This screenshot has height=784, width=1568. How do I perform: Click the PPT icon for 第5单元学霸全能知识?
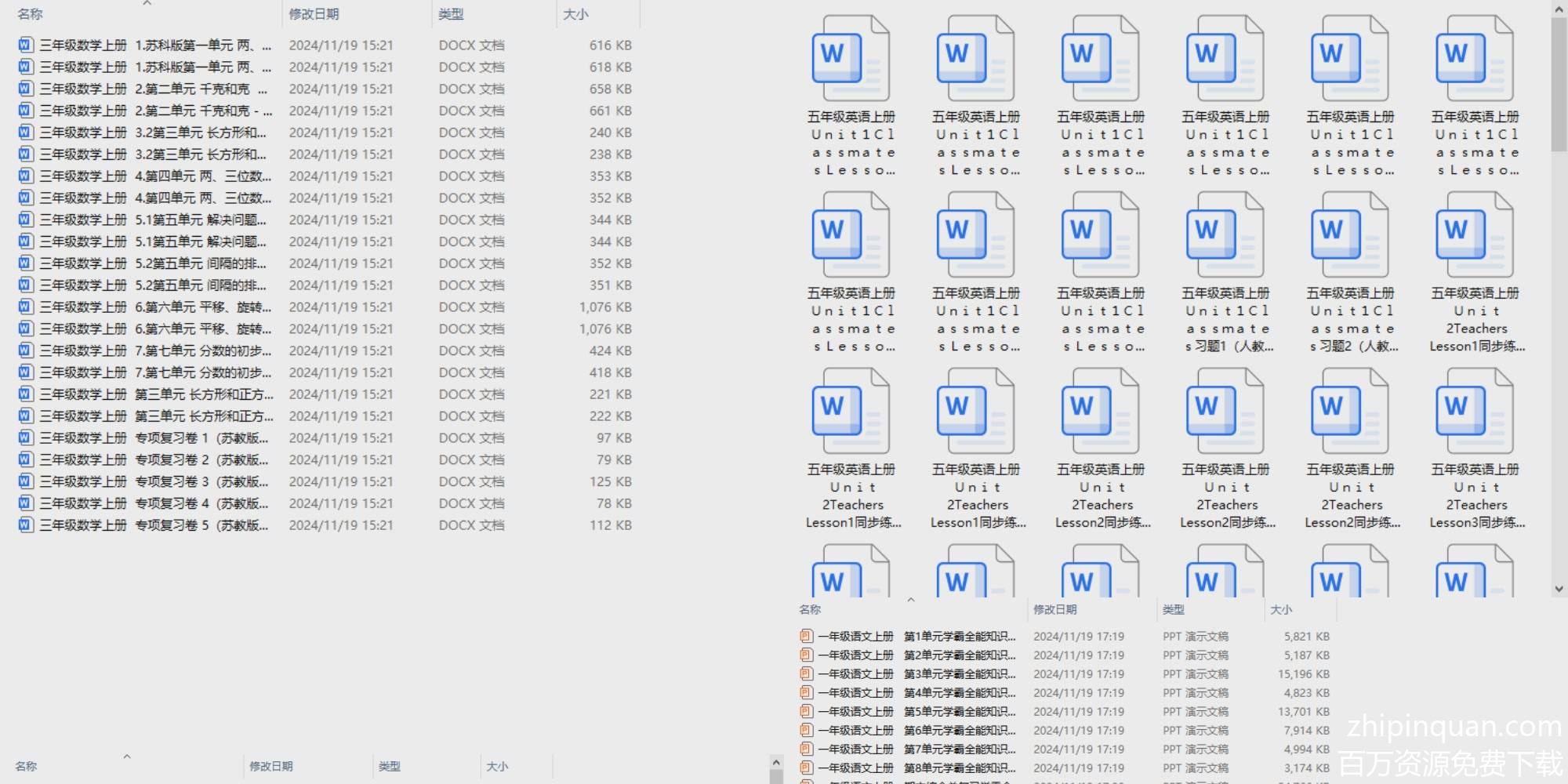coord(806,711)
